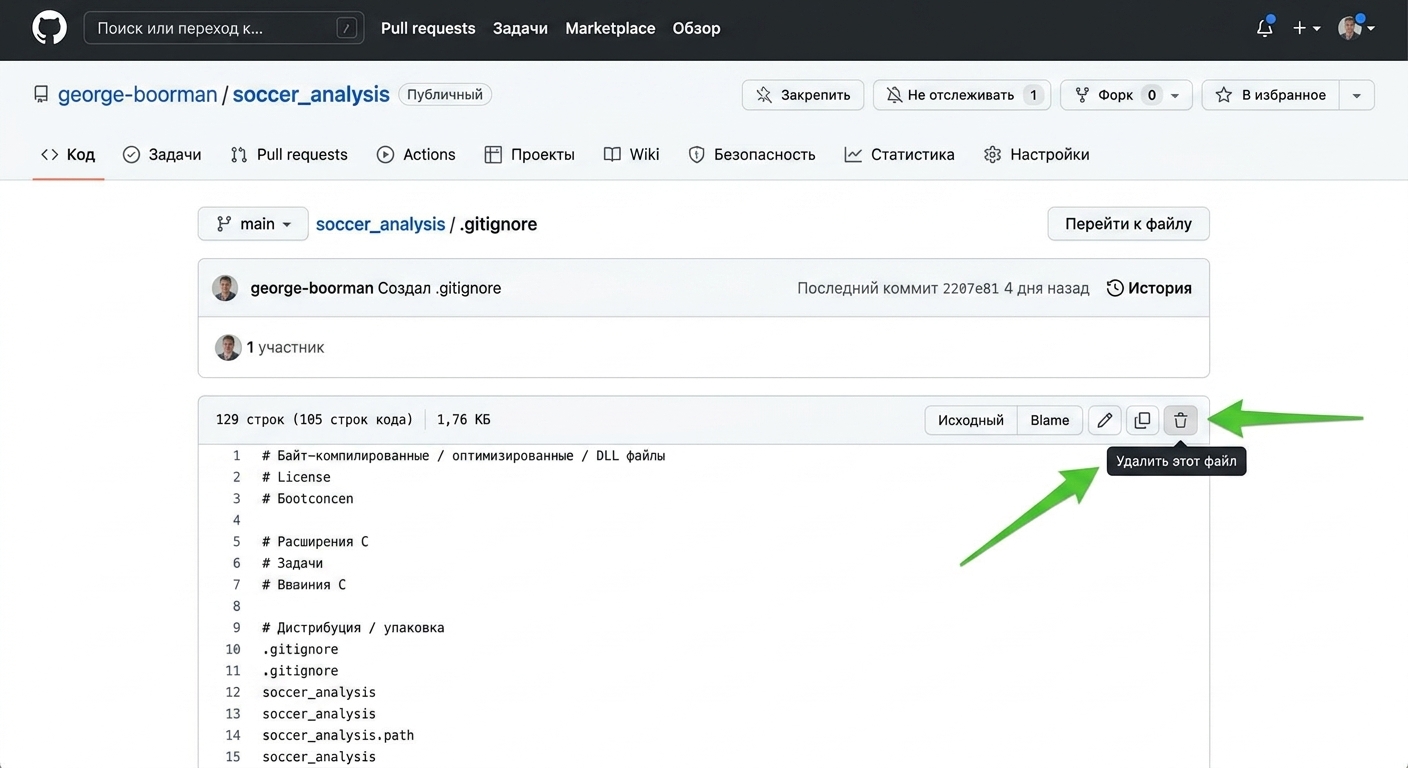Switch to the Wiki tab
The width and height of the screenshot is (1408, 768).
(632, 154)
